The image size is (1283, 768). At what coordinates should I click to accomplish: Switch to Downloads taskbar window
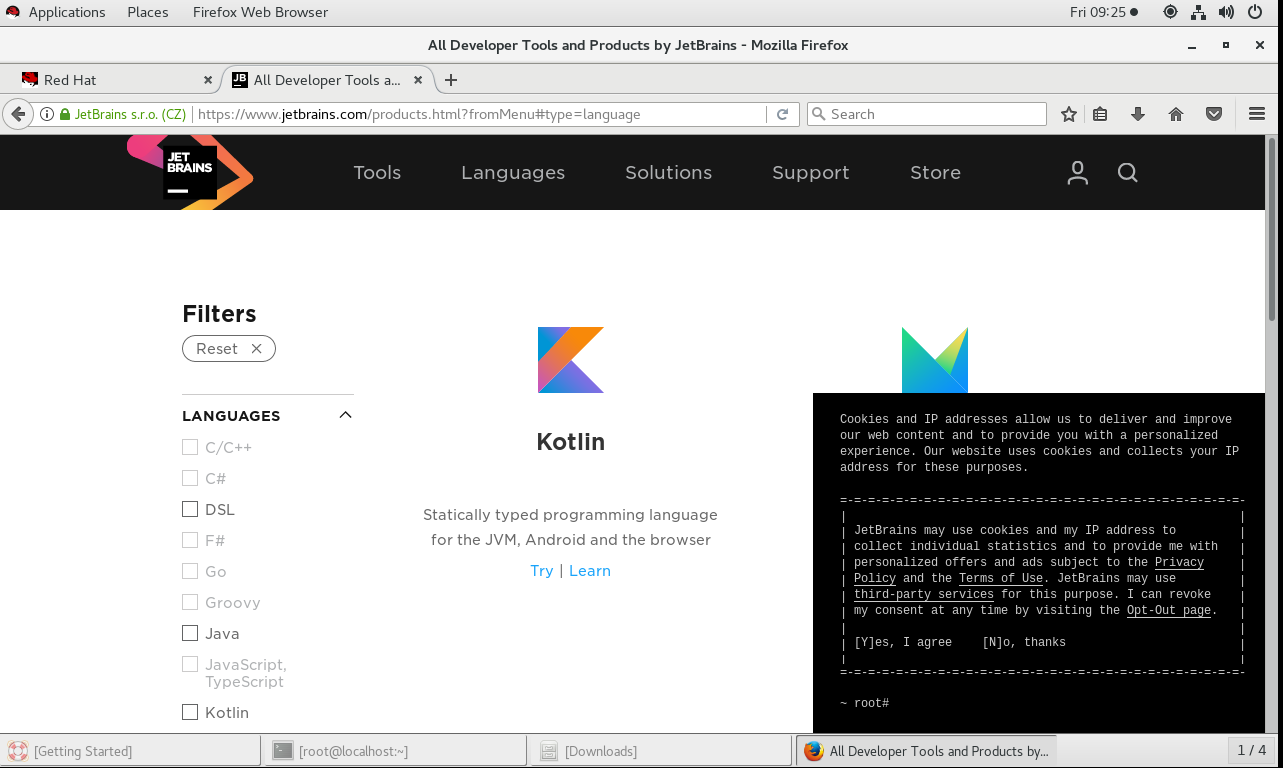coord(661,751)
